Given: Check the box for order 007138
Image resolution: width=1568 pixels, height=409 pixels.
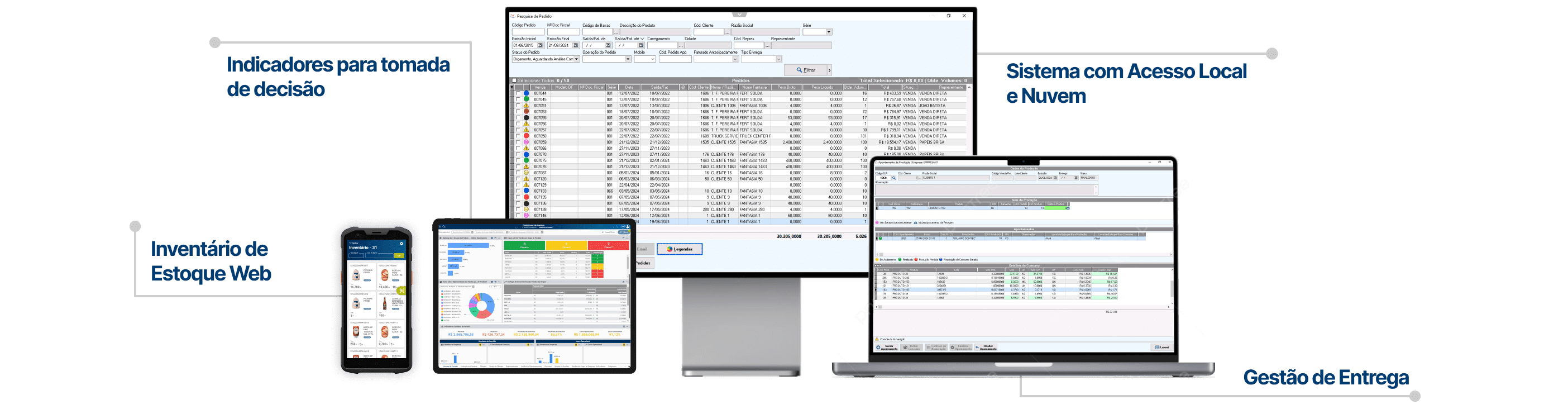Looking at the screenshot, I should 519,210.
